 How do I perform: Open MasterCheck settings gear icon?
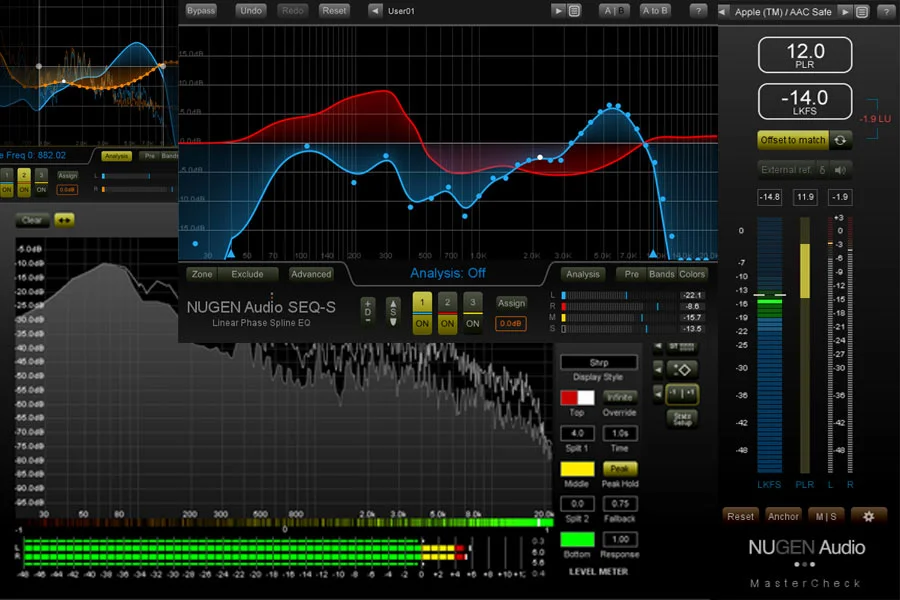pos(868,516)
